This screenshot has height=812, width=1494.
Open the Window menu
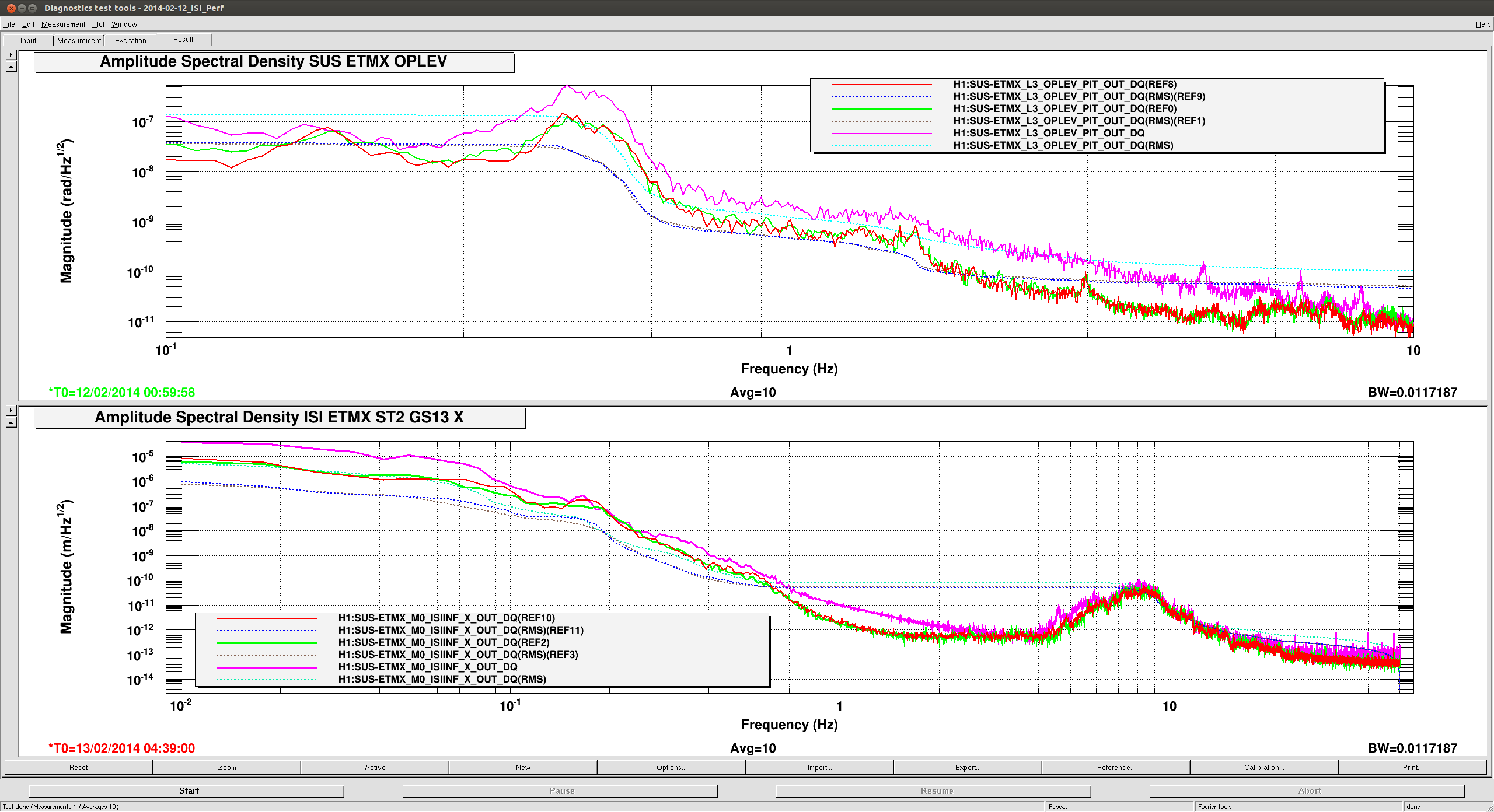tap(124, 24)
